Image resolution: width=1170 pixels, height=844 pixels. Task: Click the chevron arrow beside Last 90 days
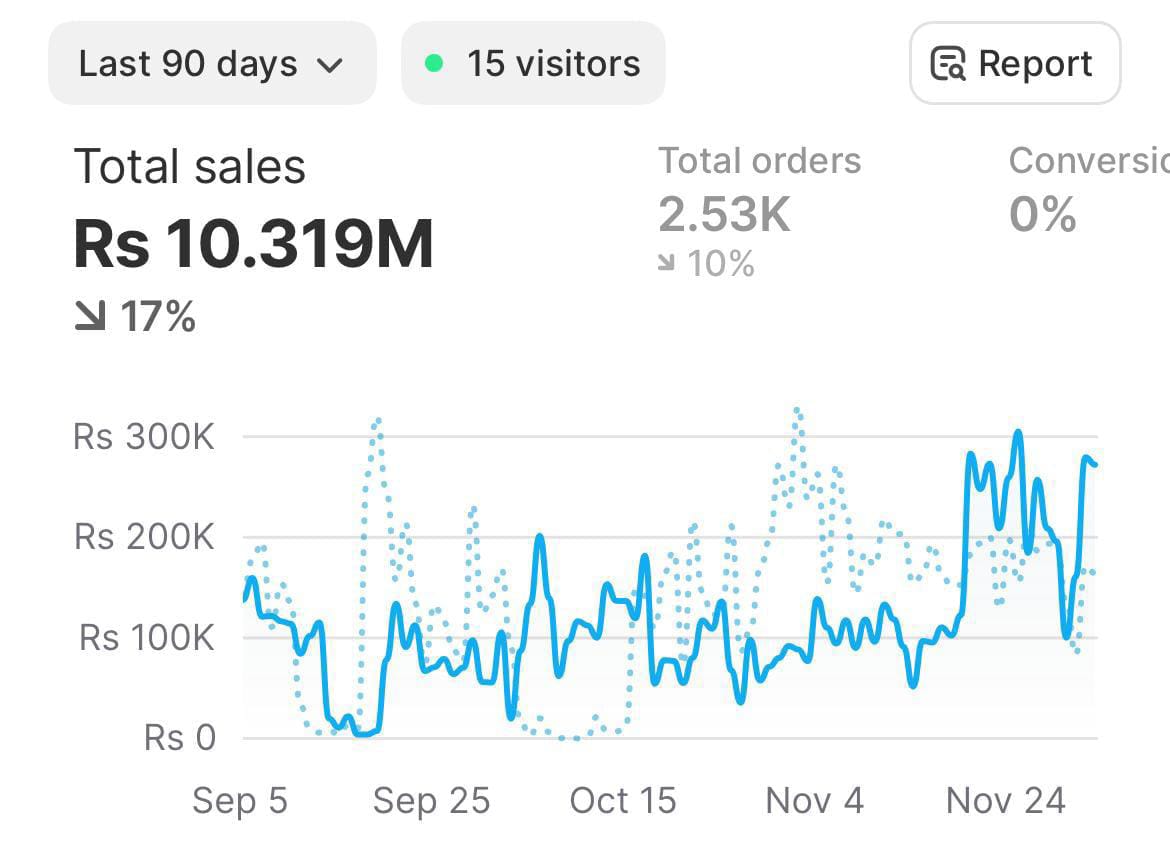[329, 66]
